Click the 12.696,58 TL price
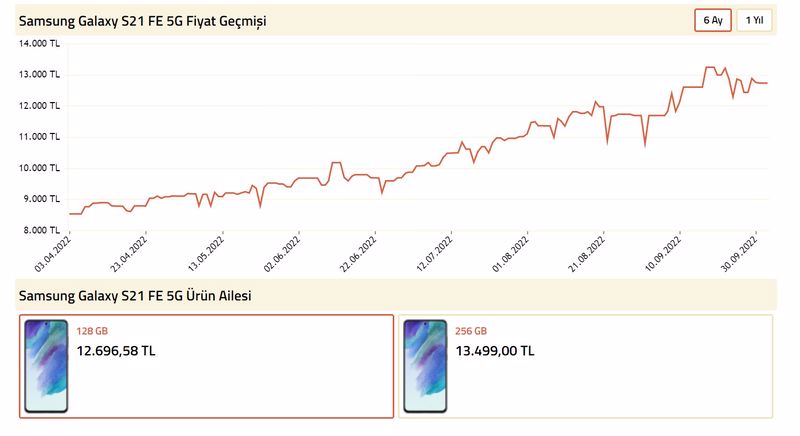 [x=116, y=351]
